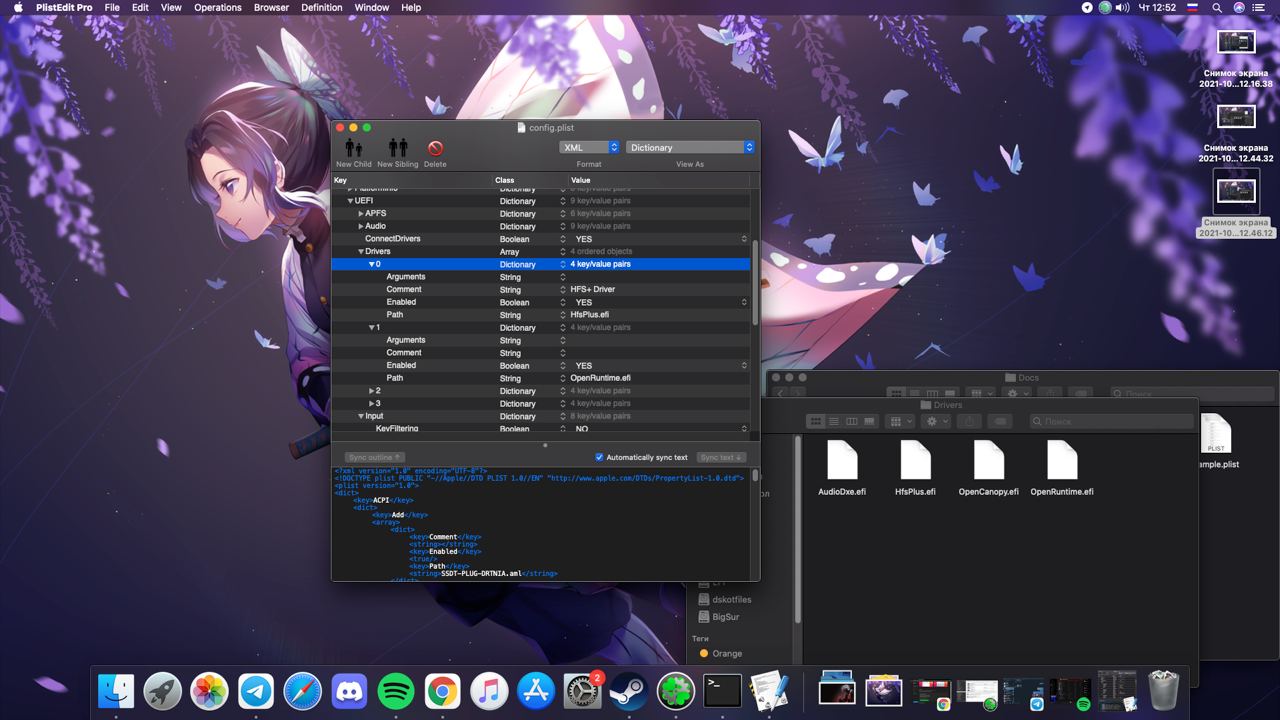The image size is (1280, 720).
Task: Open Discord from the Dock
Action: point(349,691)
